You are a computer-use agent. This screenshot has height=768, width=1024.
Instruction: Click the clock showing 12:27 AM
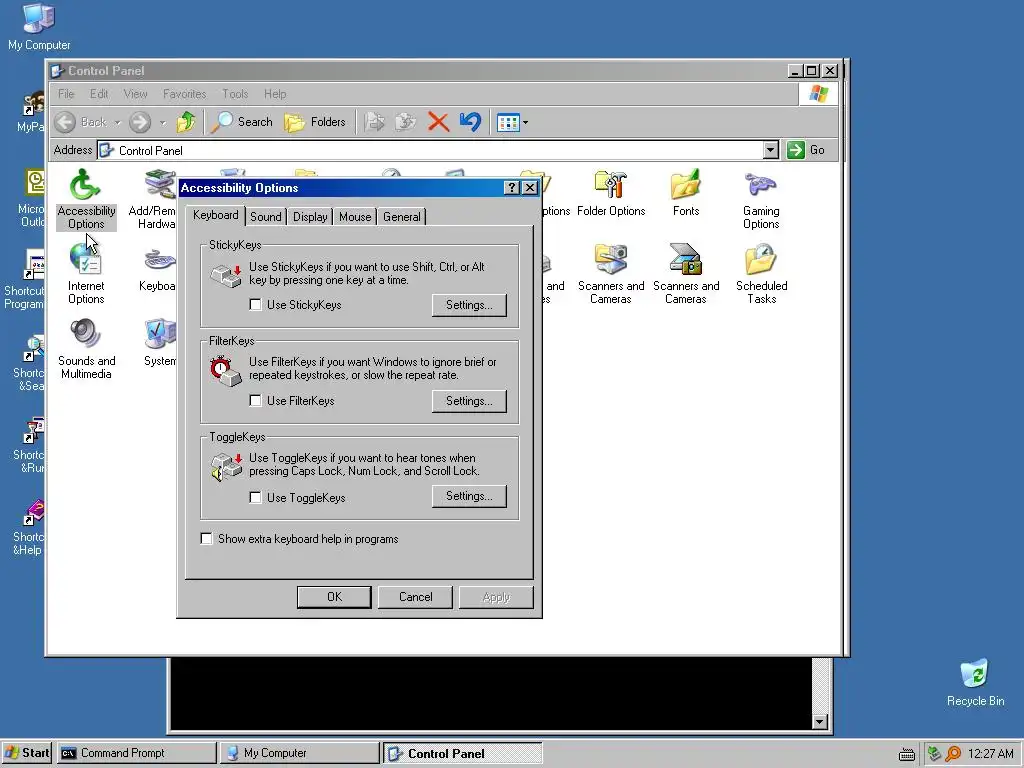(990, 754)
